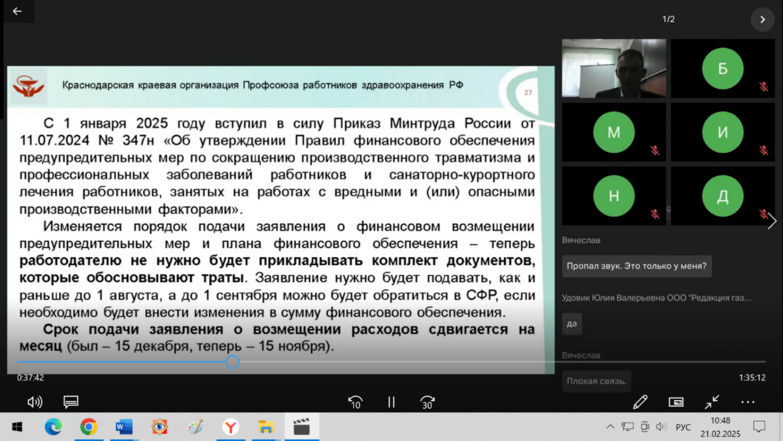Open File Explorer from the taskbar
Image resolution: width=783 pixels, height=441 pixels.
pos(266,427)
